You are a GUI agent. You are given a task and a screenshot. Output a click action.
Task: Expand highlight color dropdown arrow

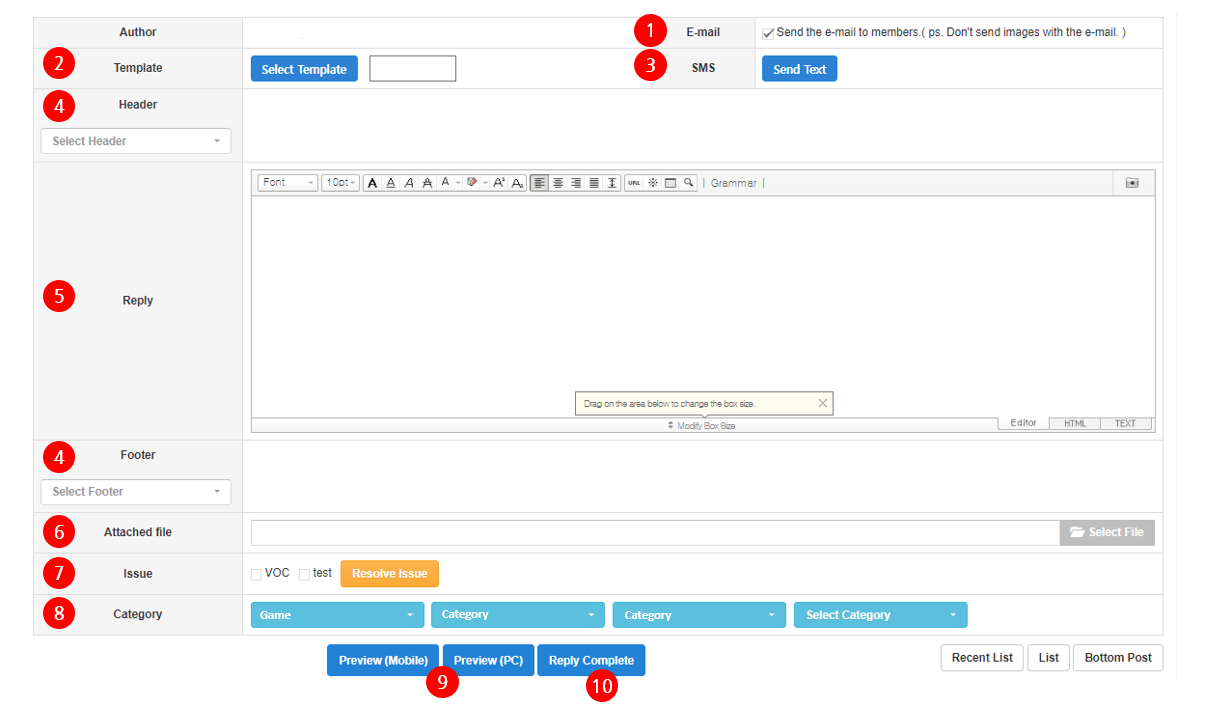pyautogui.click(x=485, y=183)
